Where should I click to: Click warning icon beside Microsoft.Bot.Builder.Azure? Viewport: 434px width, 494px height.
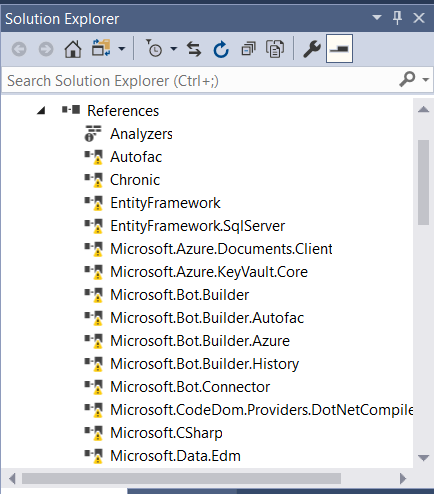(98, 344)
